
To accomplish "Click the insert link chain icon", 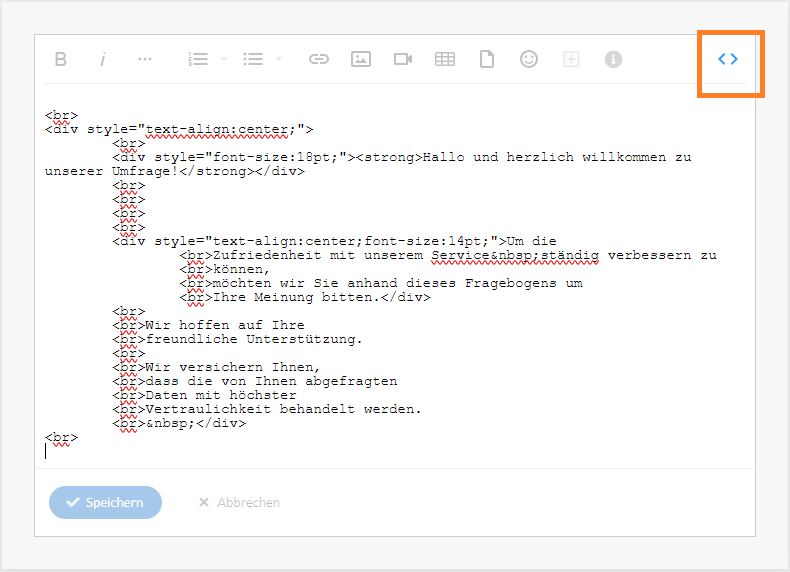I will click(x=319, y=59).
